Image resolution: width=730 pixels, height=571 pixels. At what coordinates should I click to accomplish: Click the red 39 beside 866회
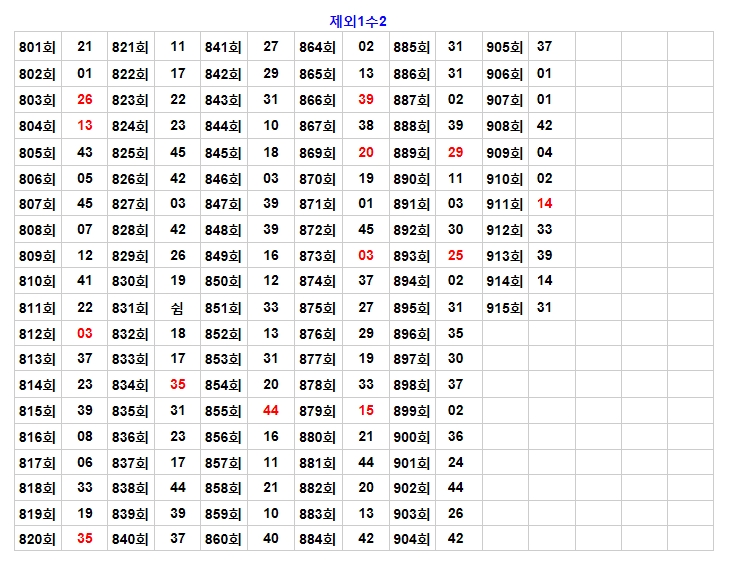(x=365, y=99)
